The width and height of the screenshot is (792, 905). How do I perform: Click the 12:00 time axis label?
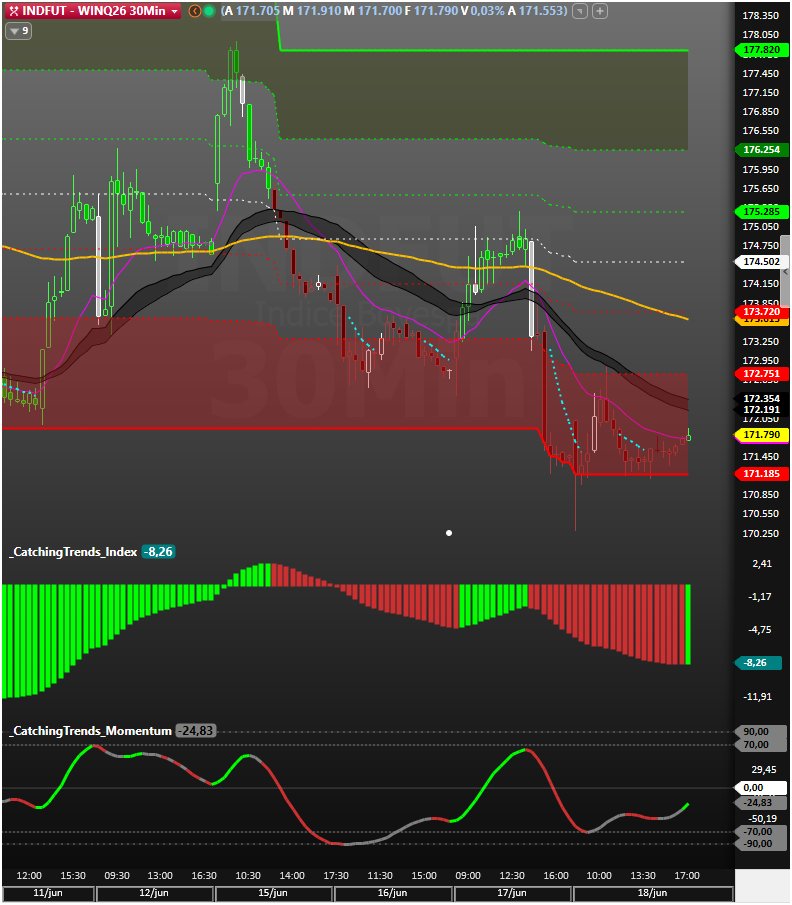(29, 876)
